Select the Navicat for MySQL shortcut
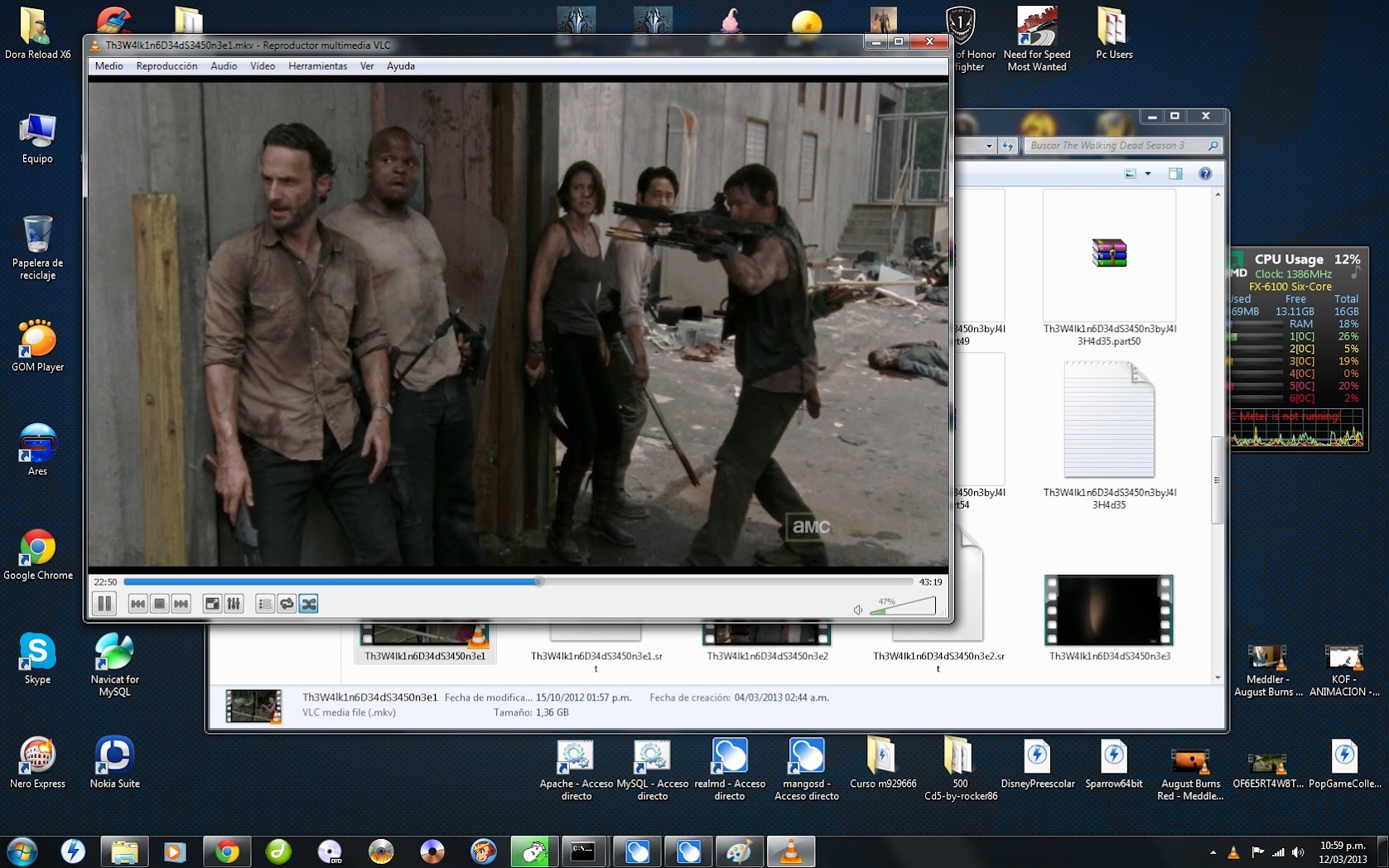 [x=114, y=664]
